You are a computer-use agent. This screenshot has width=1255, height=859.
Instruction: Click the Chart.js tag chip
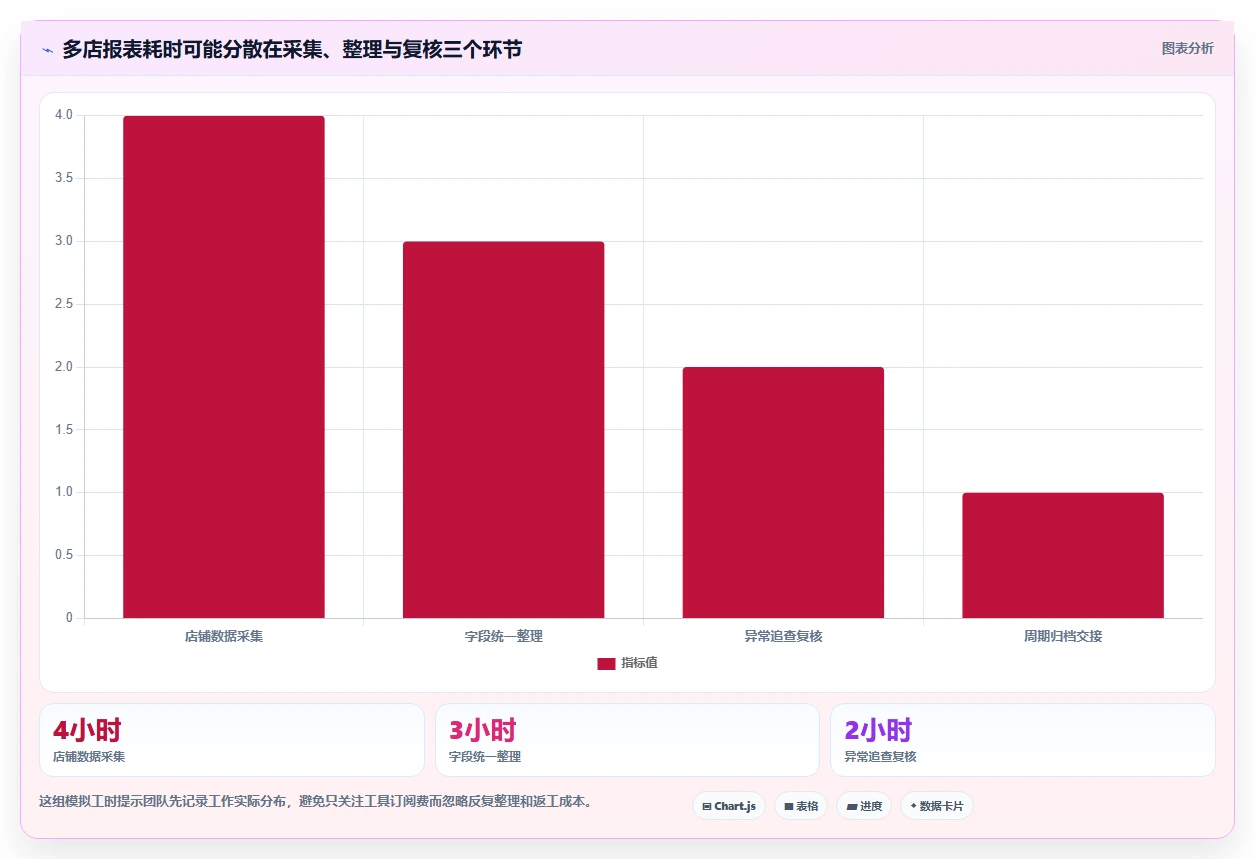pyautogui.click(x=729, y=806)
